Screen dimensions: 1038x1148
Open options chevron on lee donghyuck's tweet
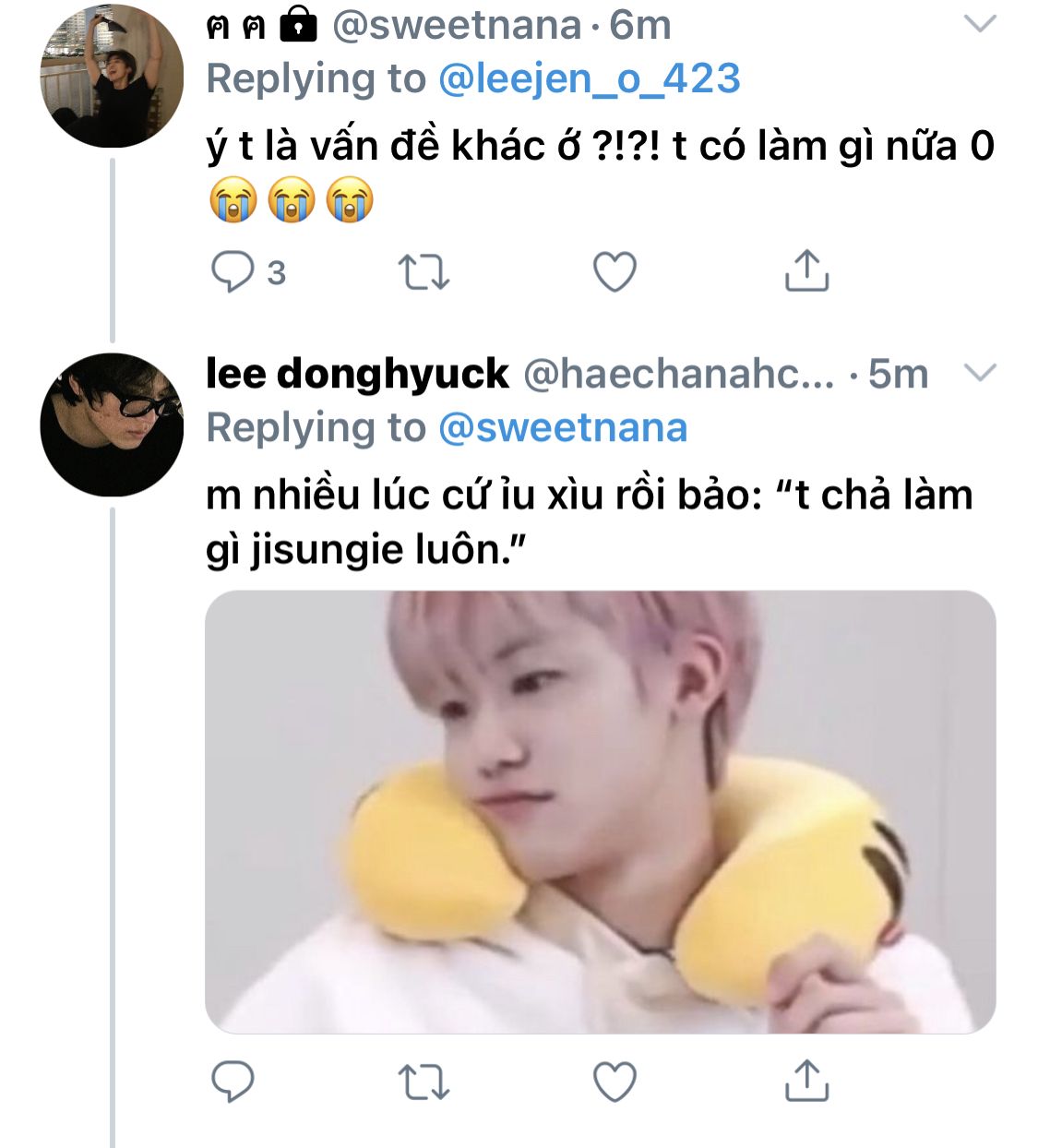(x=980, y=372)
